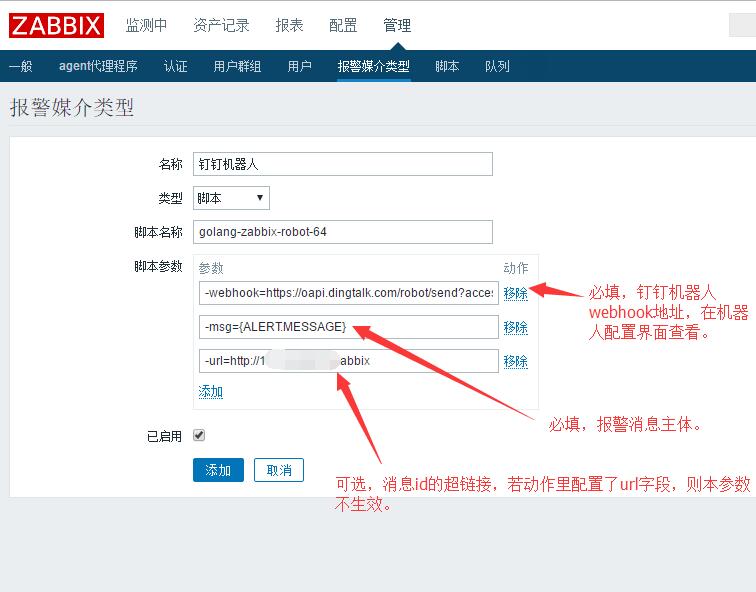This screenshot has width=756, height=592.
Task: Open the 管理 top menu
Action: coord(397,25)
